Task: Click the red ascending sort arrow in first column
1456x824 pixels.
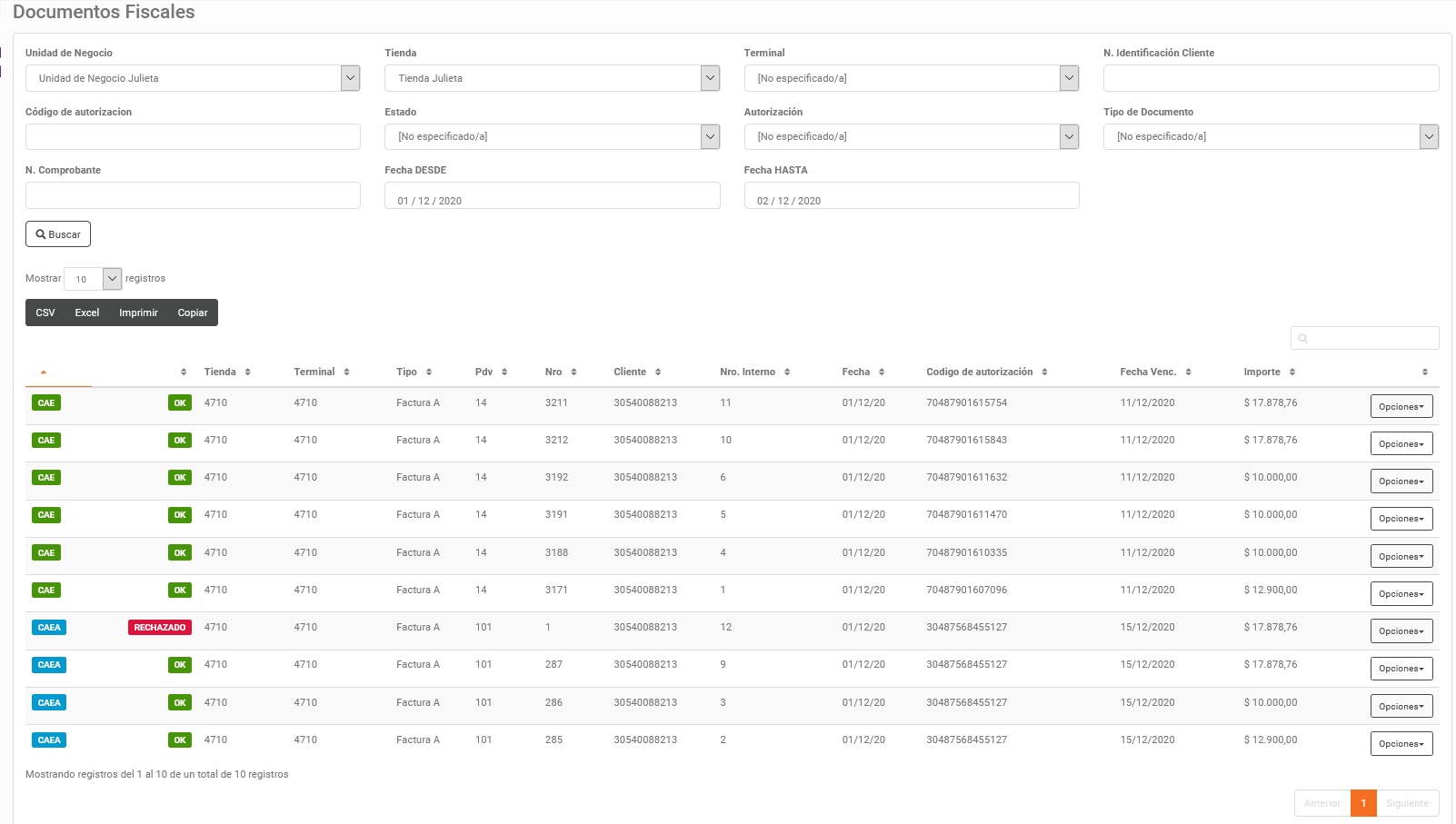Action: tap(44, 372)
